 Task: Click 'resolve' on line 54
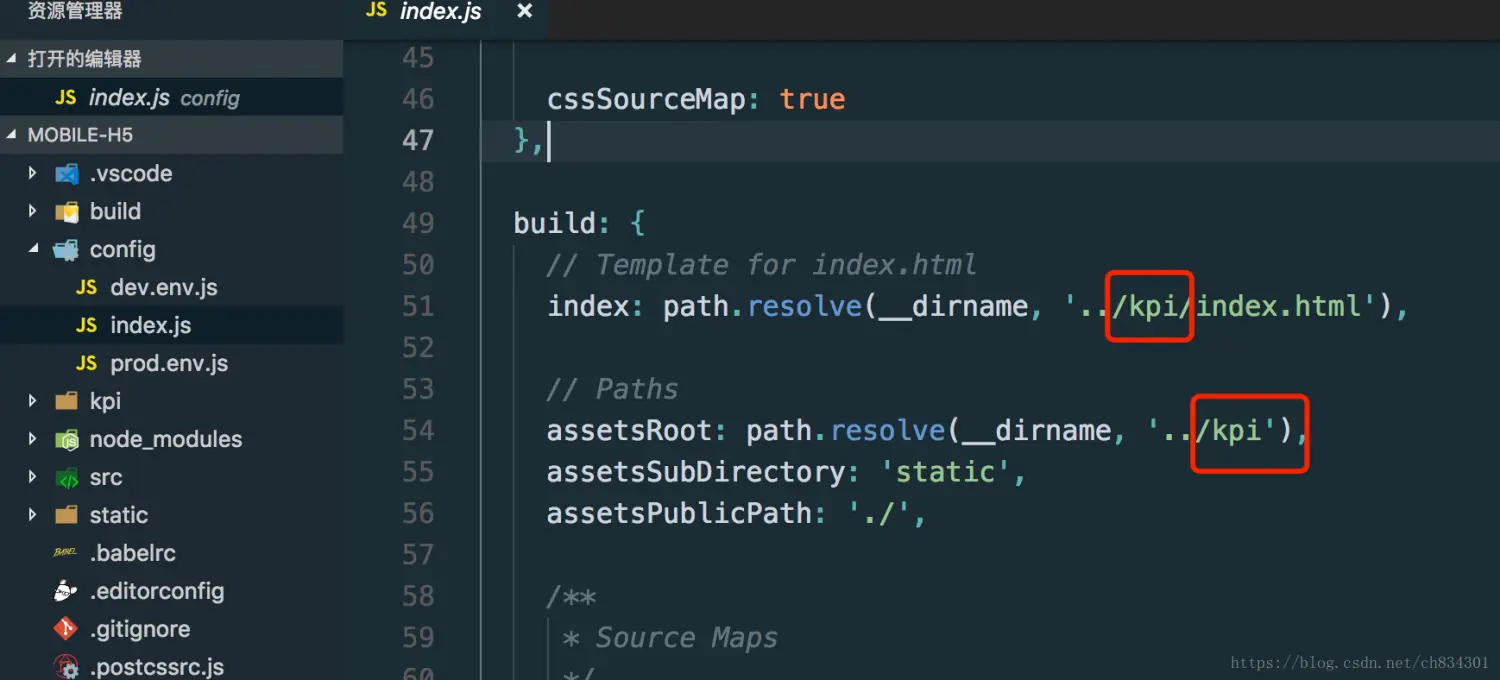click(888, 431)
